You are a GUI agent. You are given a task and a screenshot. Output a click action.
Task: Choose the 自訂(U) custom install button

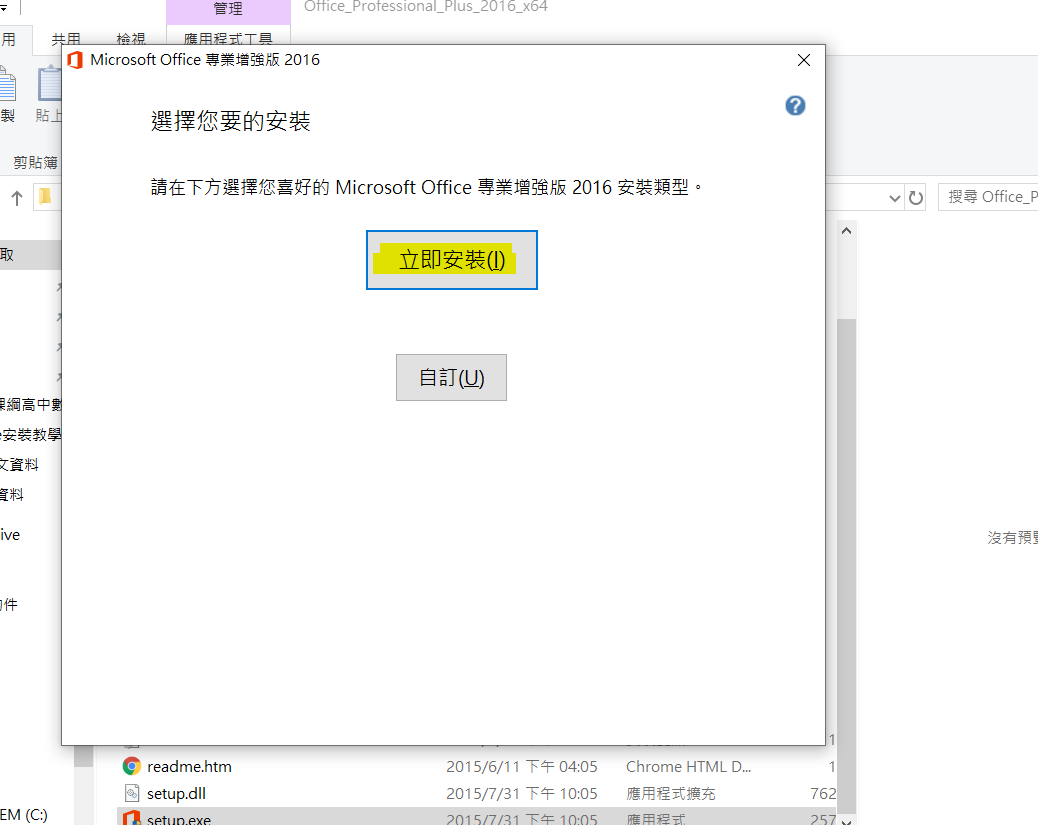click(451, 377)
